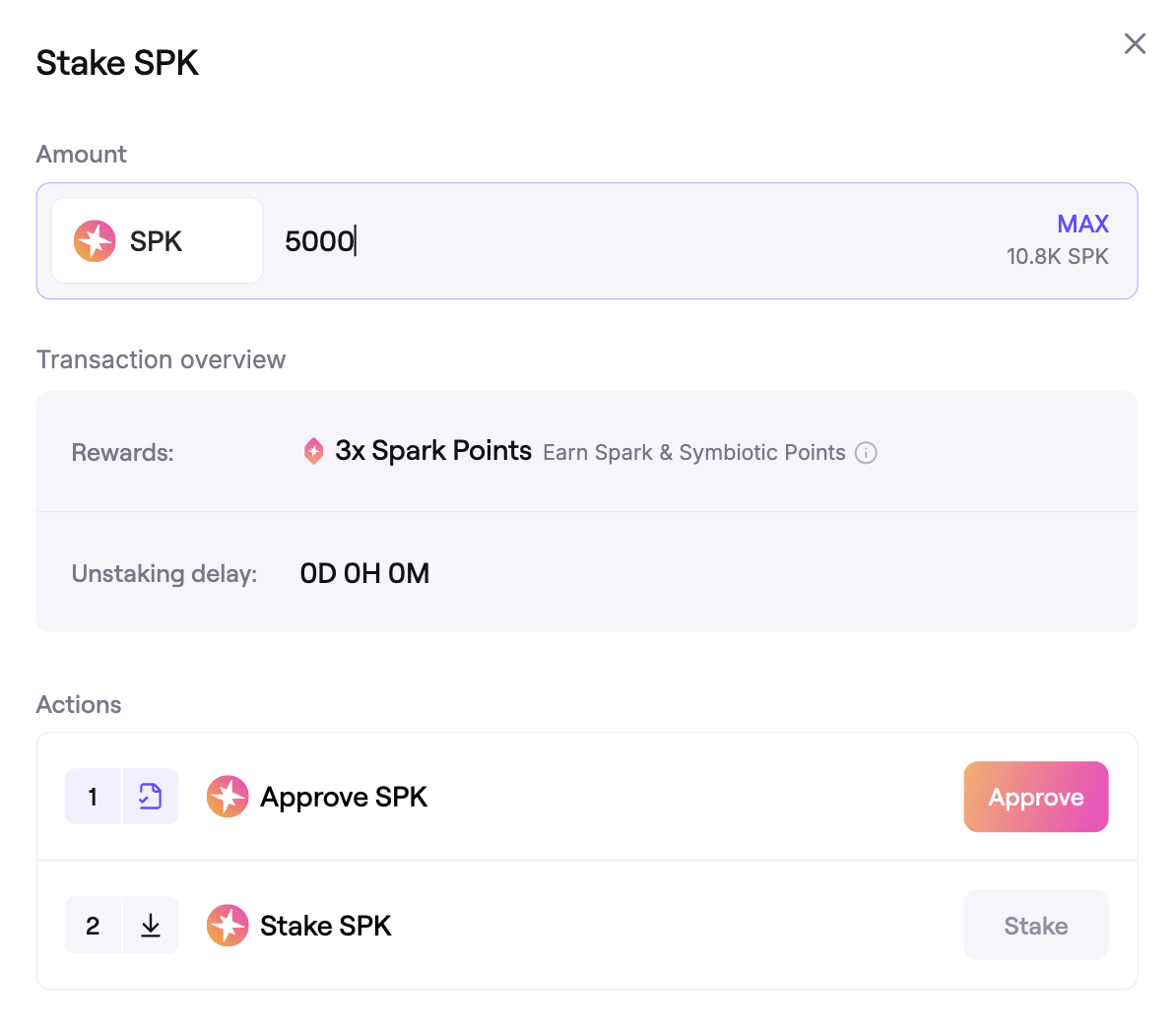Click the step number 2 badge
Screen dimensions: 1176x1032
[x=93, y=926]
